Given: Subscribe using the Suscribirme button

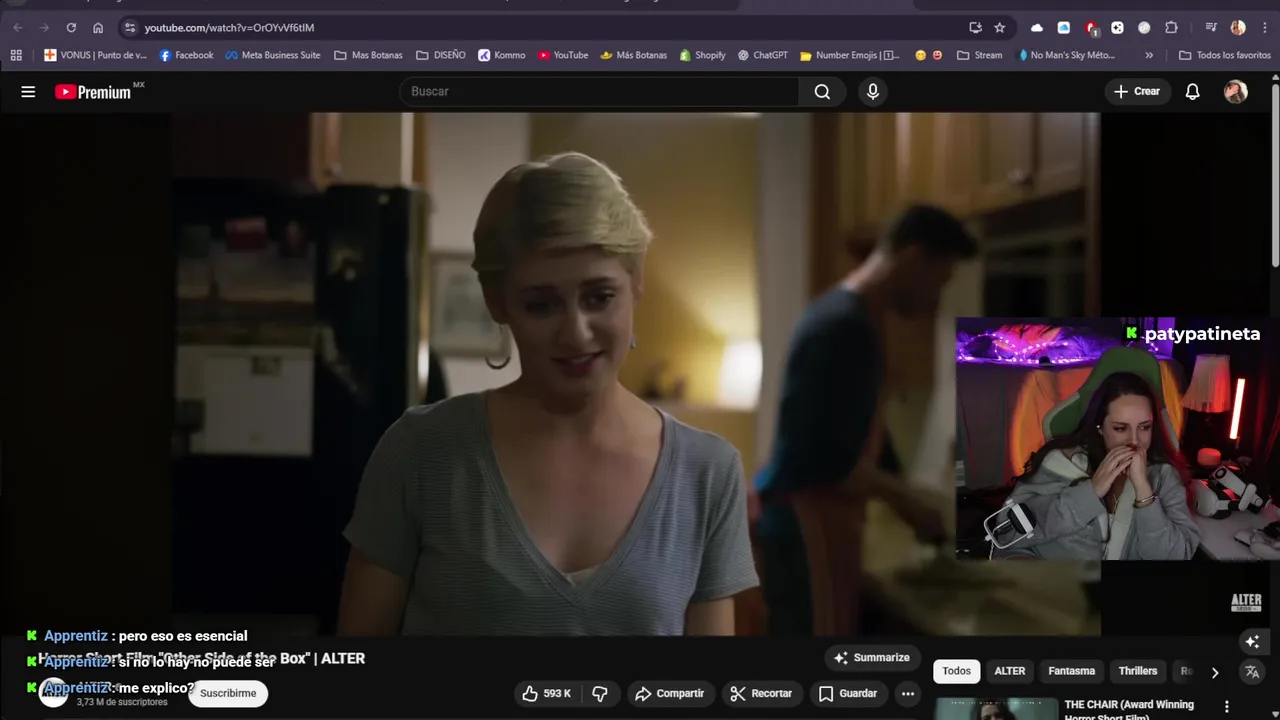Looking at the screenshot, I should [x=228, y=693].
